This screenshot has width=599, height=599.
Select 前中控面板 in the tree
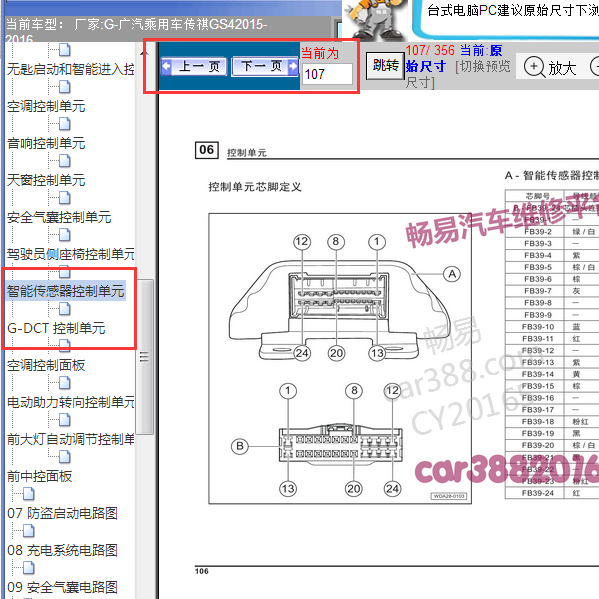(x=40, y=476)
